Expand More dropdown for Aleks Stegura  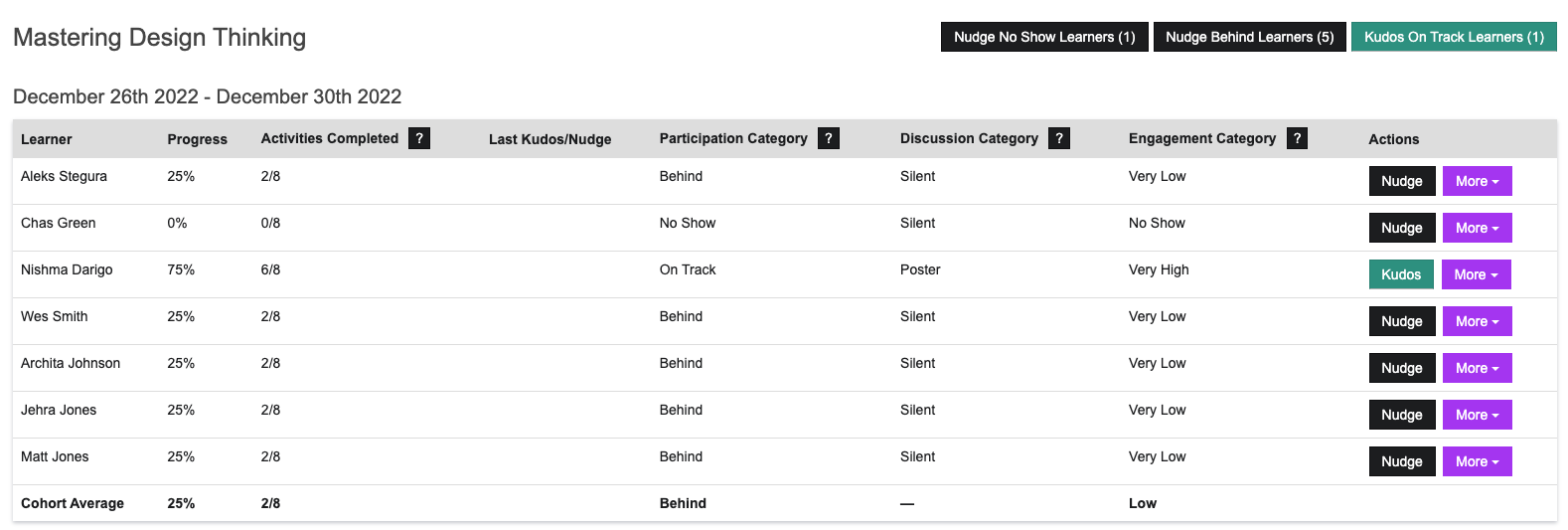[x=1477, y=181]
